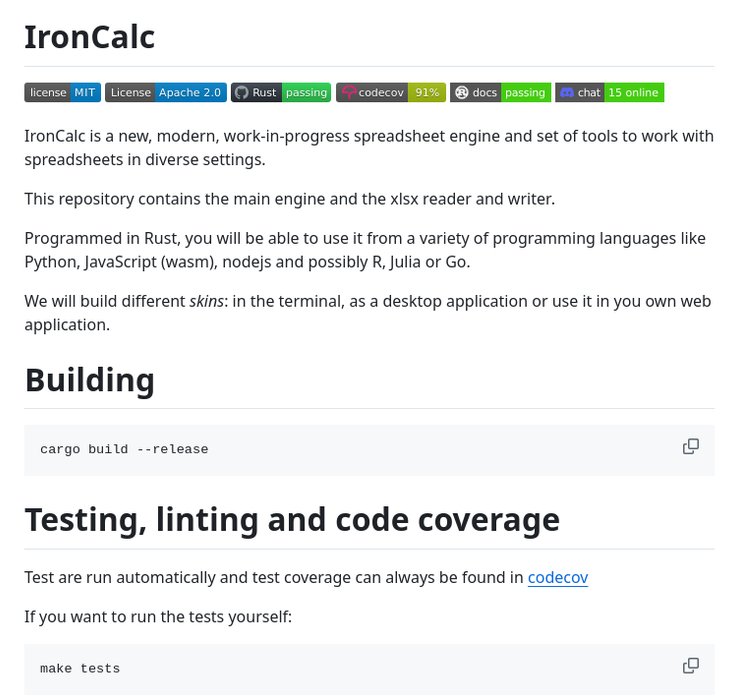Viewport: 735px width, 700px height.
Task: Click the 91% coverage value
Action: click(427, 92)
